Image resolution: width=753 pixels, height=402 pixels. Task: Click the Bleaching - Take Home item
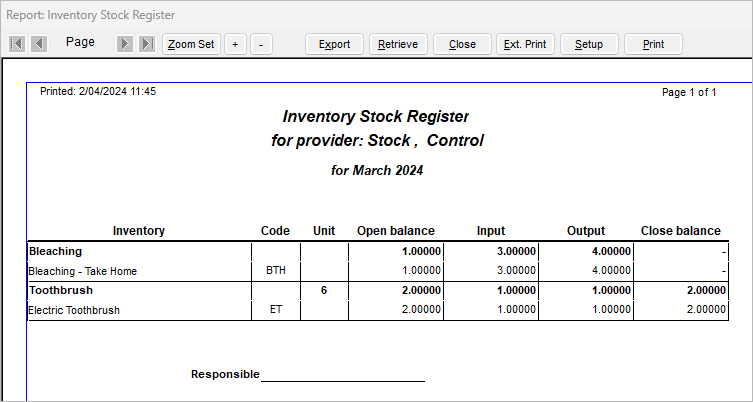(83, 271)
